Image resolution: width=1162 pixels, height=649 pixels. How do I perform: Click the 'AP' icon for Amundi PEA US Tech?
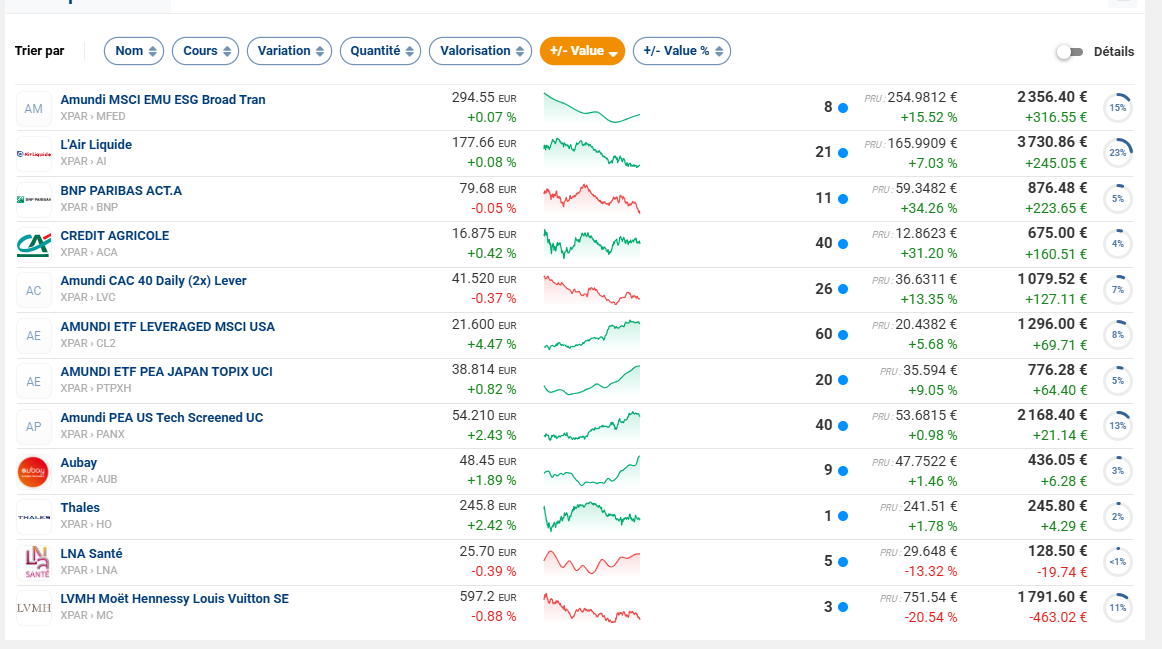point(33,427)
